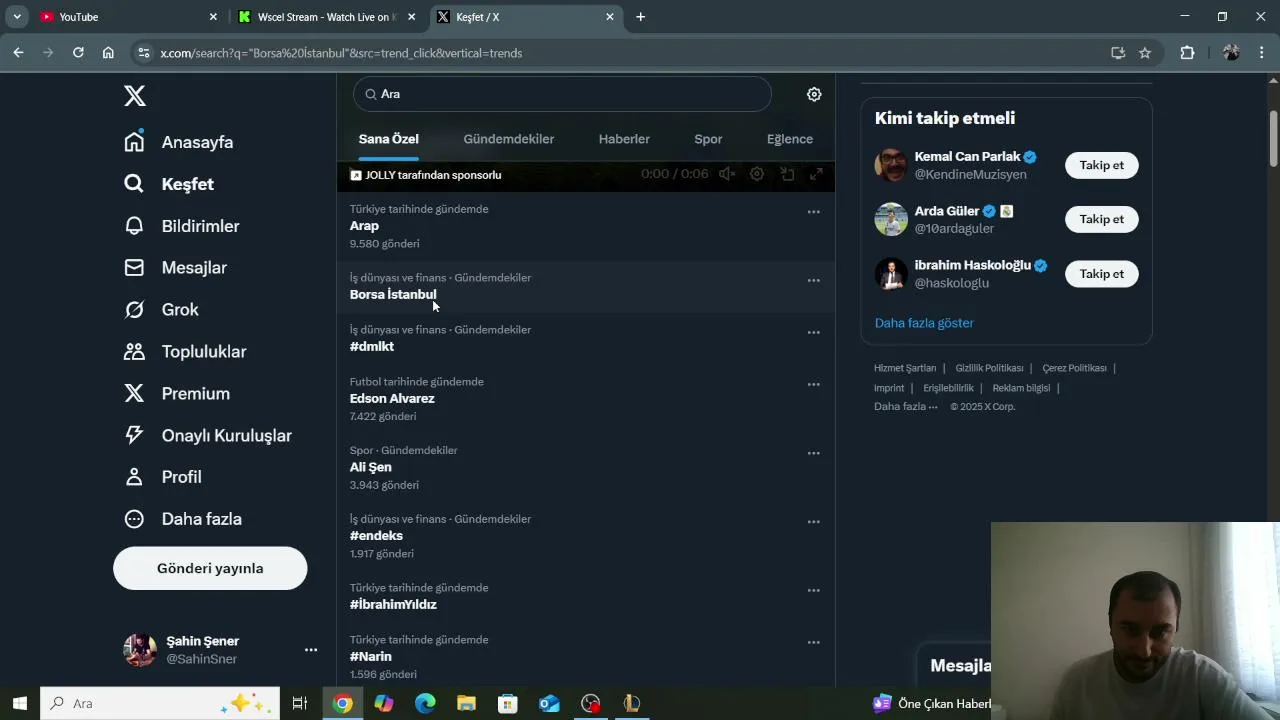Switch to Wscel Stream browser tab

pos(328,17)
